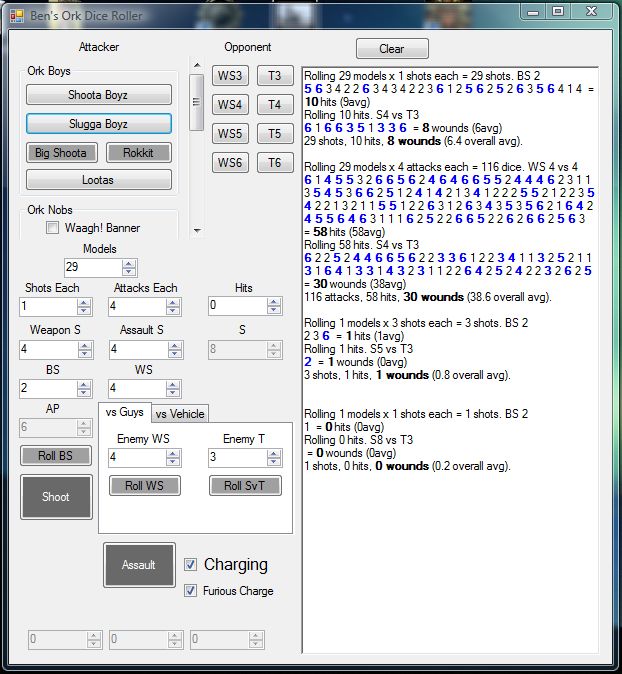Set opponent to WS5
Viewport: 622px width, 674px height.
point(230,133)
